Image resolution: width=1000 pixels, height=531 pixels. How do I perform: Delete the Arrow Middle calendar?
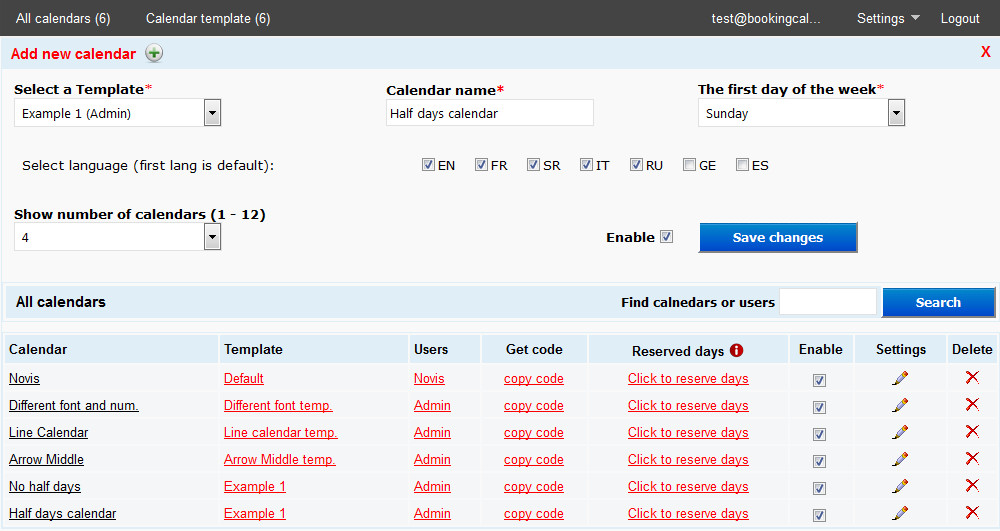pyautogui.click(x=971, y=459)
